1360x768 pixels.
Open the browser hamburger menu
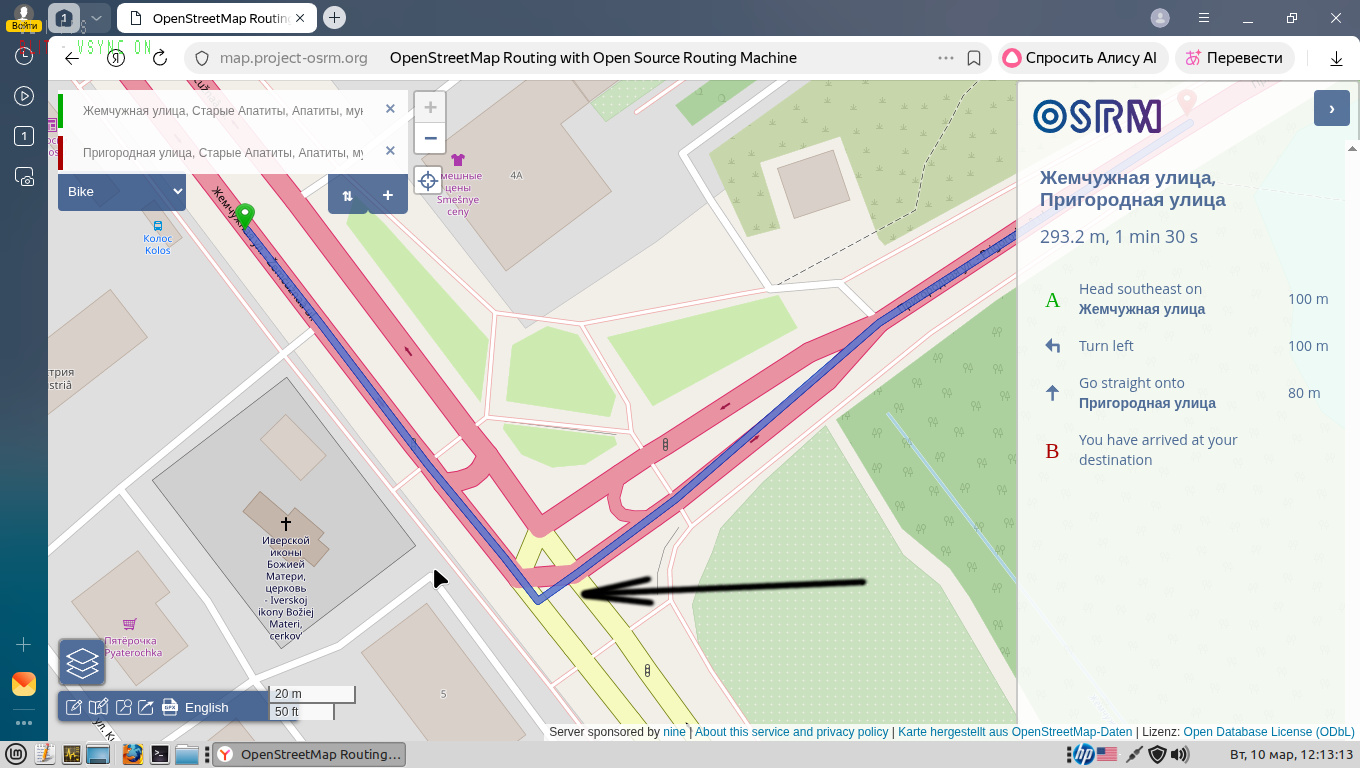point(1204,17)
